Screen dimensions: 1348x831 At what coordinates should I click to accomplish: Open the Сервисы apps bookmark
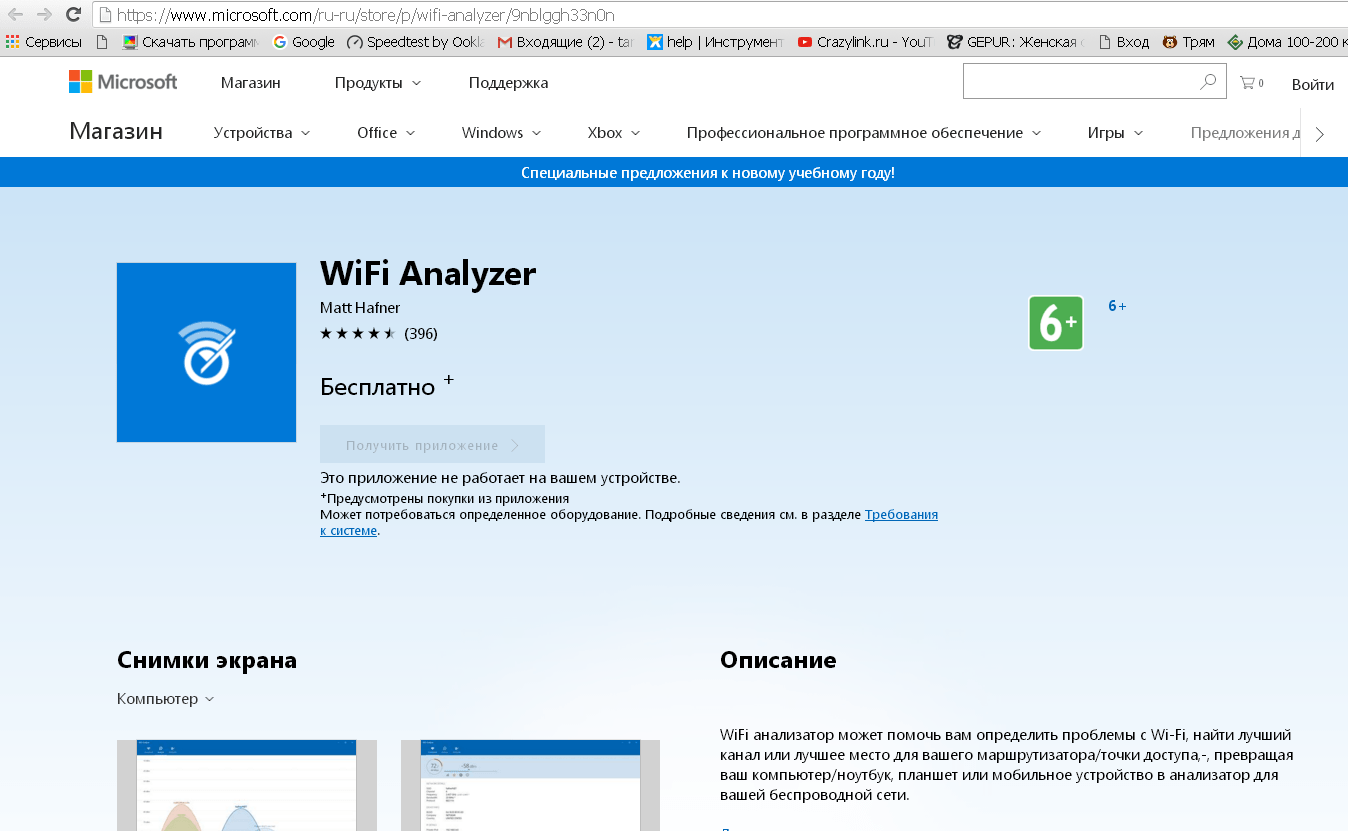pyautogui.click(x=43, y=42)
